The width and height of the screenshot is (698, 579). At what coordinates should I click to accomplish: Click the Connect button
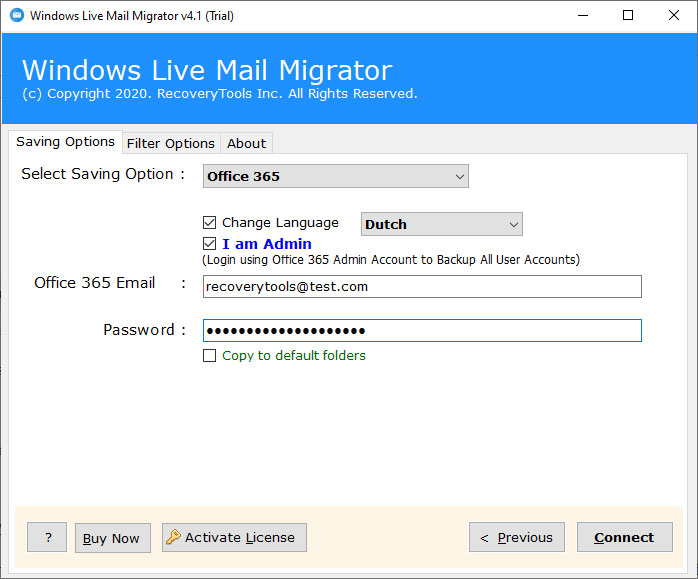[x=625, y=537]
